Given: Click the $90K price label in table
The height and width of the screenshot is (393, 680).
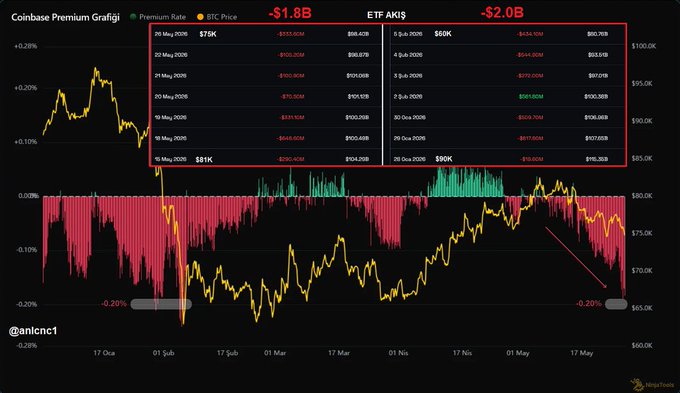Looking at the screenshot, I should click(x=444, y=159).
